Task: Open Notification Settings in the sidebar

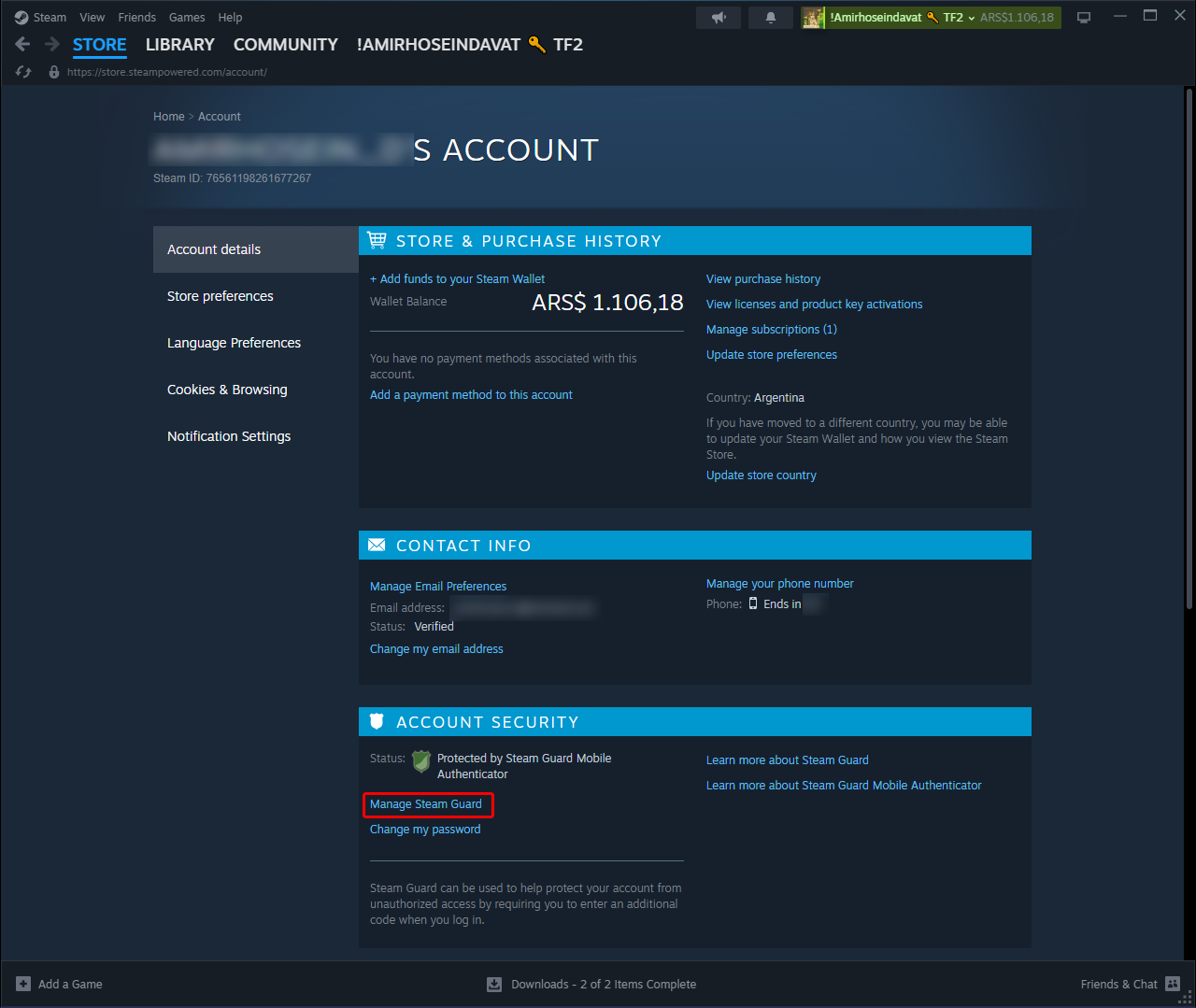Action: pos(229,436)
